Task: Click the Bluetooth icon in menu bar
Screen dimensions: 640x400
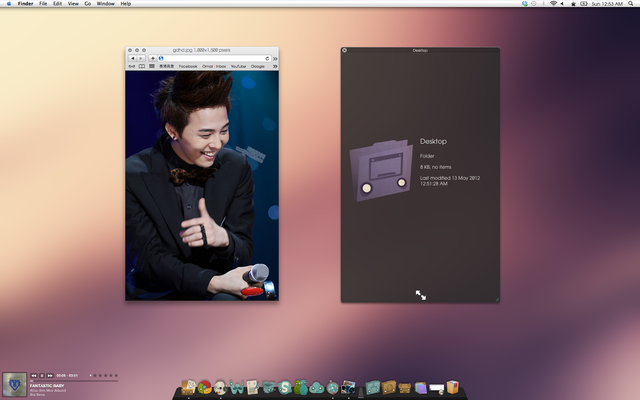Action: pos(543,4)
